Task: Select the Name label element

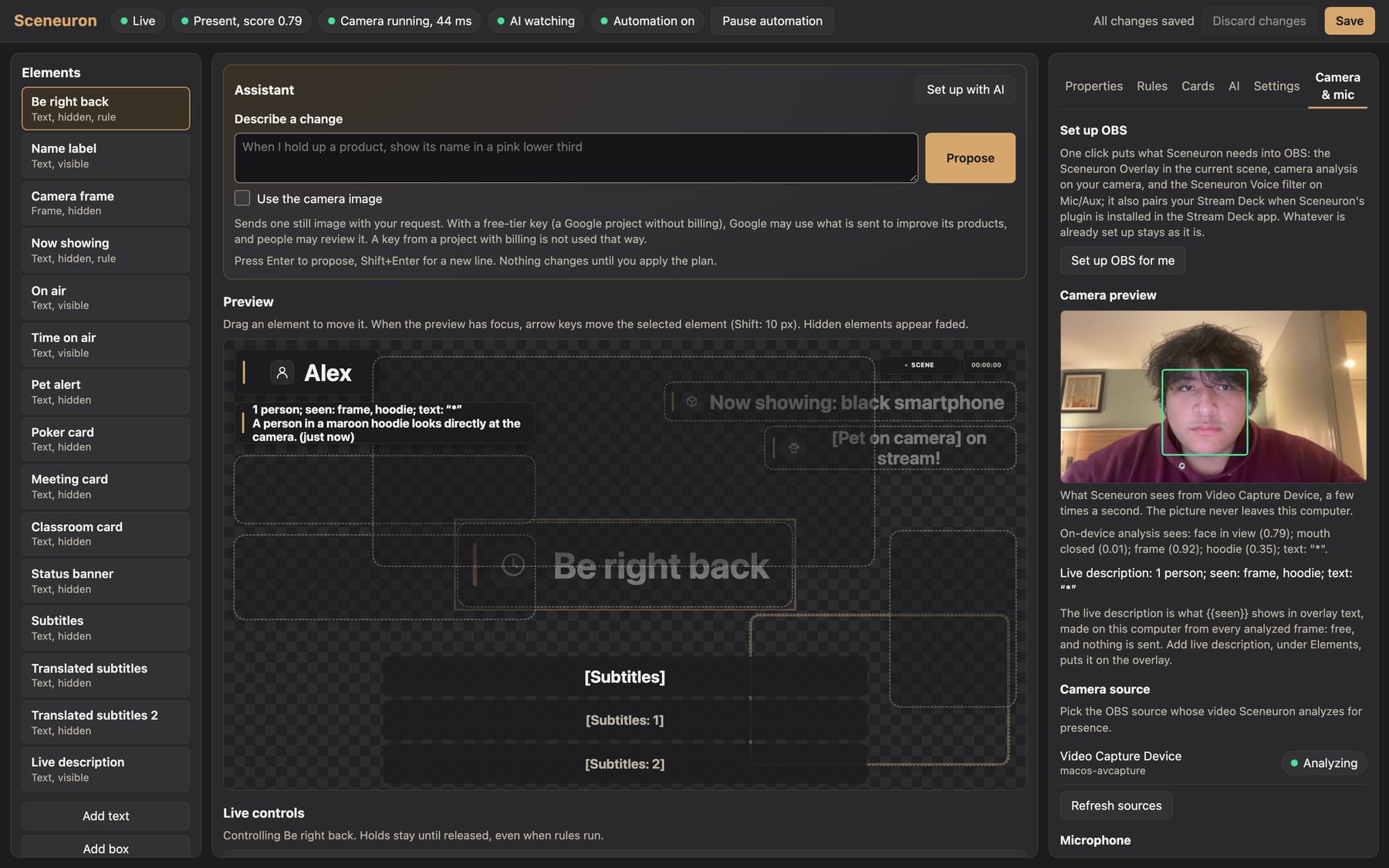Action: [106, 156]
